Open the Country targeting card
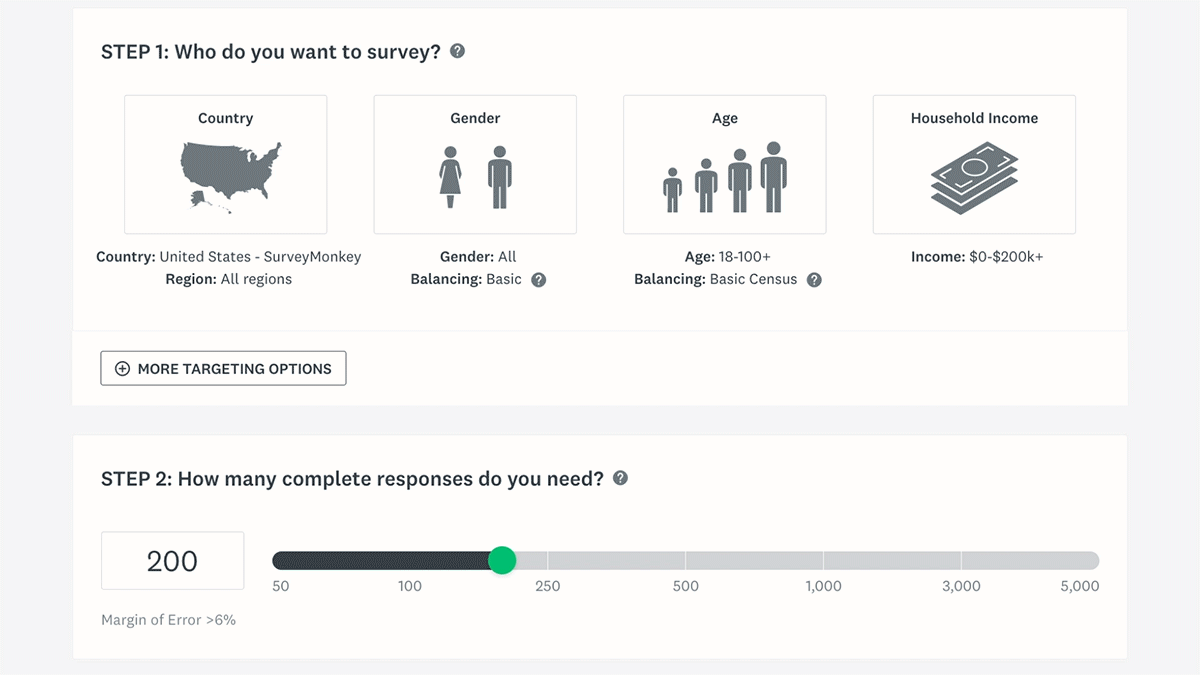Viewport: 1200px width, 675px height. point(225,164)
